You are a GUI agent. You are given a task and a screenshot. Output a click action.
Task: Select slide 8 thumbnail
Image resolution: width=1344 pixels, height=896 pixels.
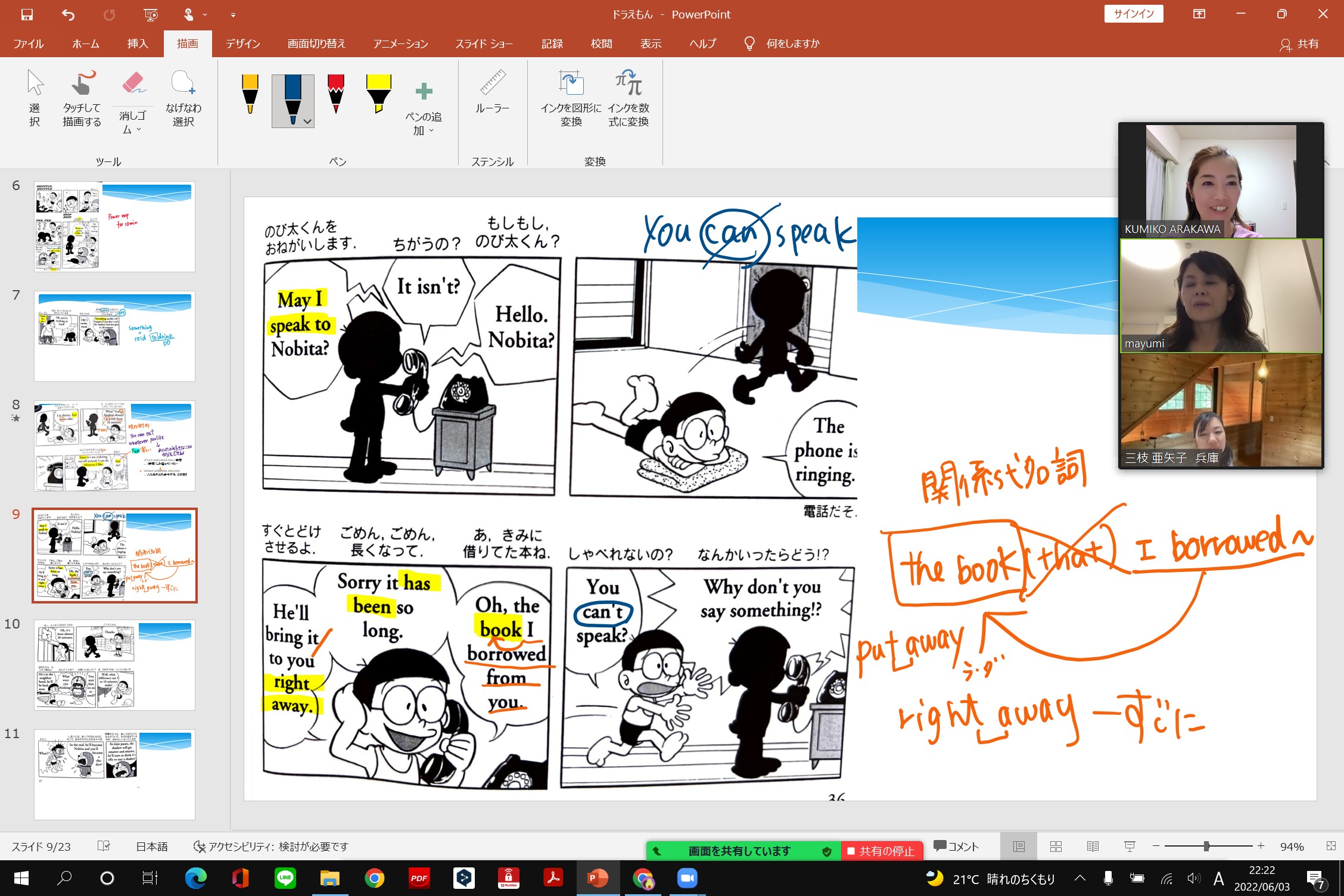pos(114,446)
